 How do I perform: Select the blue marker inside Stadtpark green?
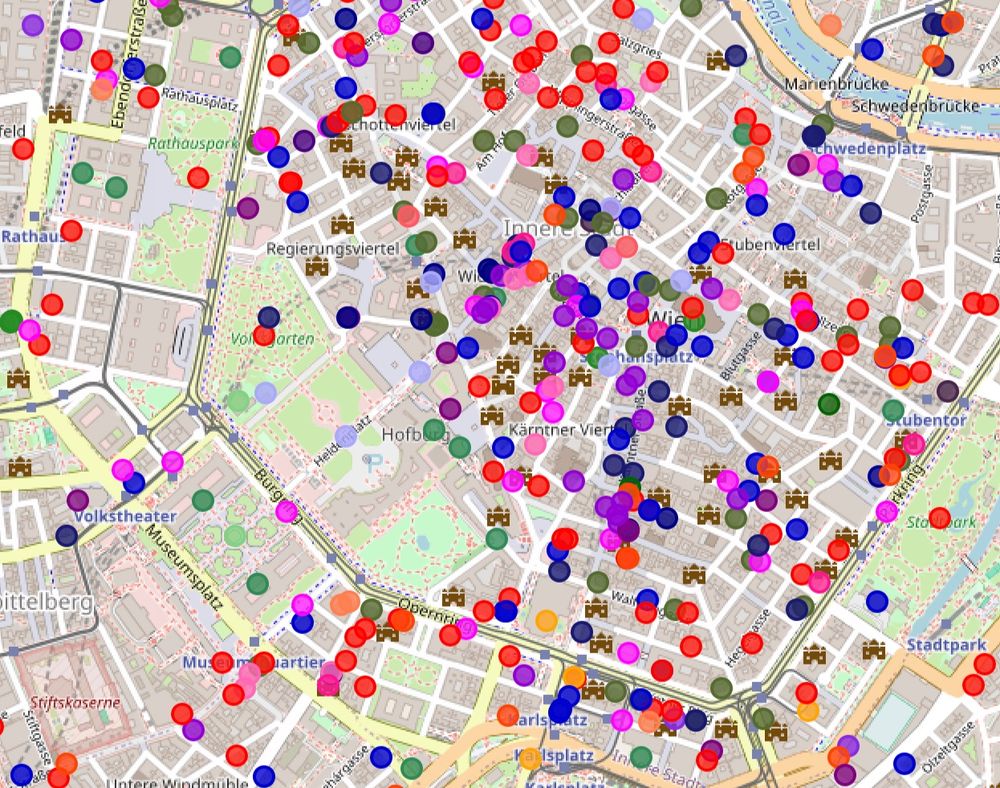pyautogui.click(x=877, y=601)
